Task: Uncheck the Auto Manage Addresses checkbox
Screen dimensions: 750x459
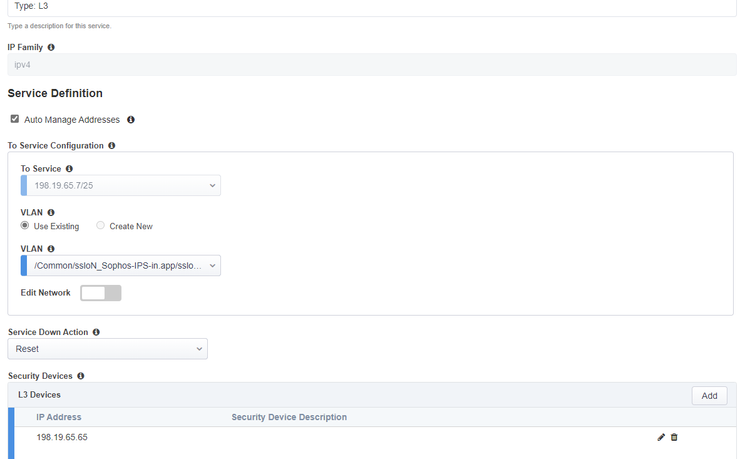Action: (15, 119)
